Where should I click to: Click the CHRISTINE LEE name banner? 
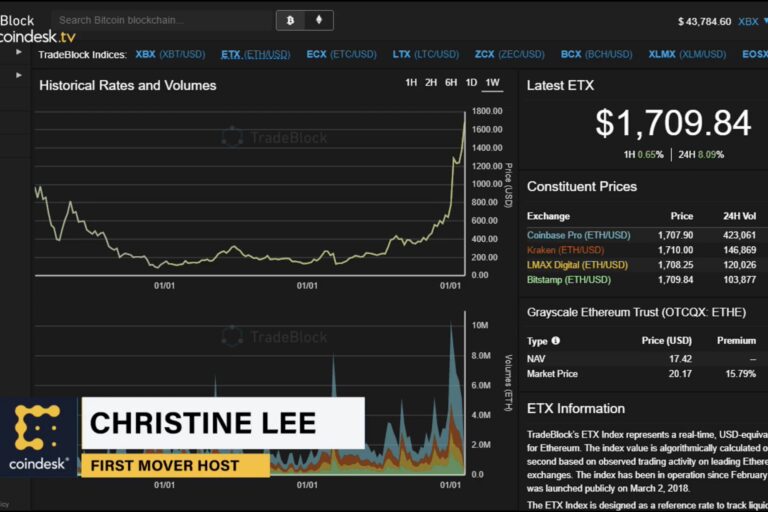click(x=223, y=423)
